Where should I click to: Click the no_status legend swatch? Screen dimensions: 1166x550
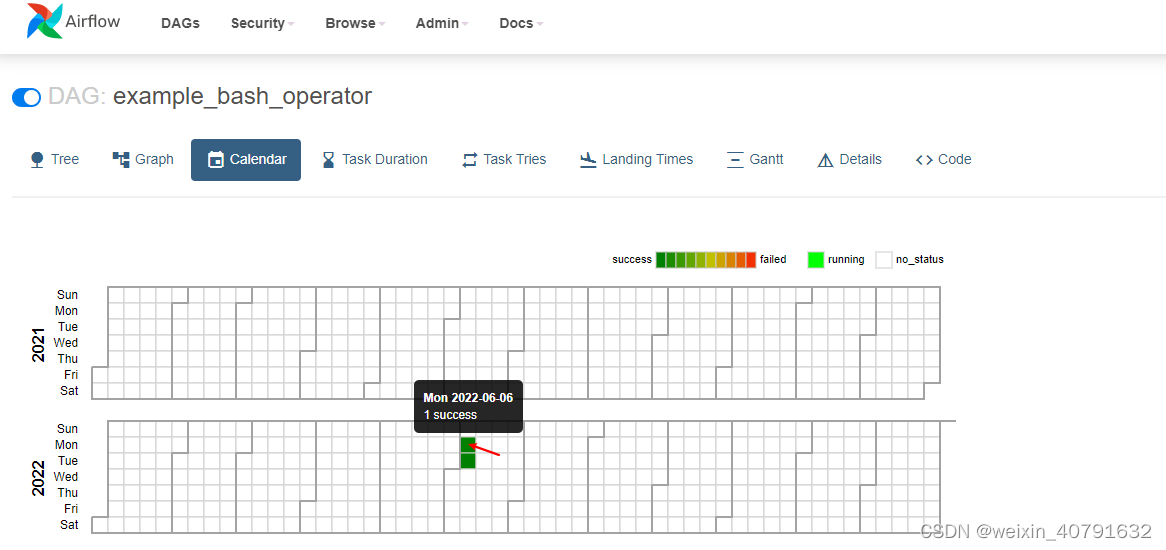point(883,259)
